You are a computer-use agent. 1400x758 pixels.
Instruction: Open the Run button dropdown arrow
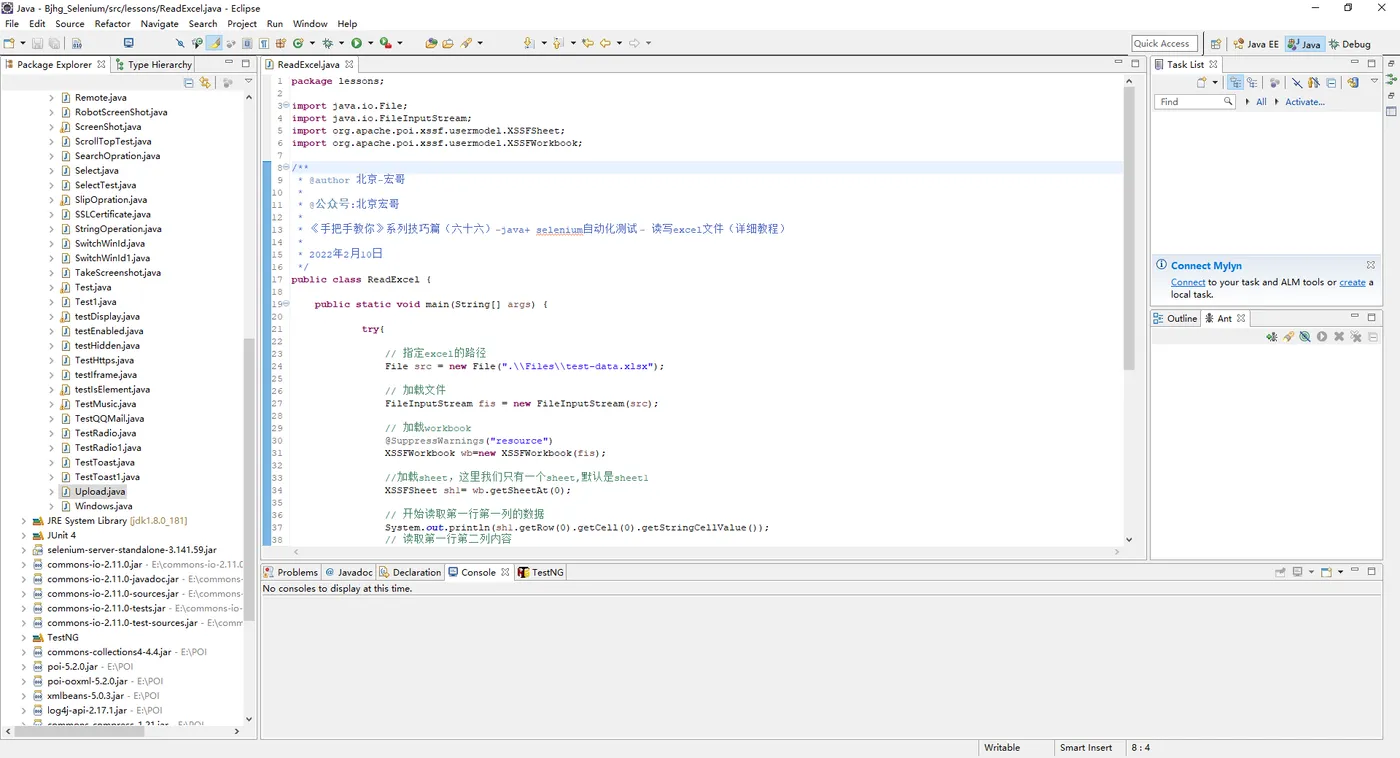click(x=370, y=43)
